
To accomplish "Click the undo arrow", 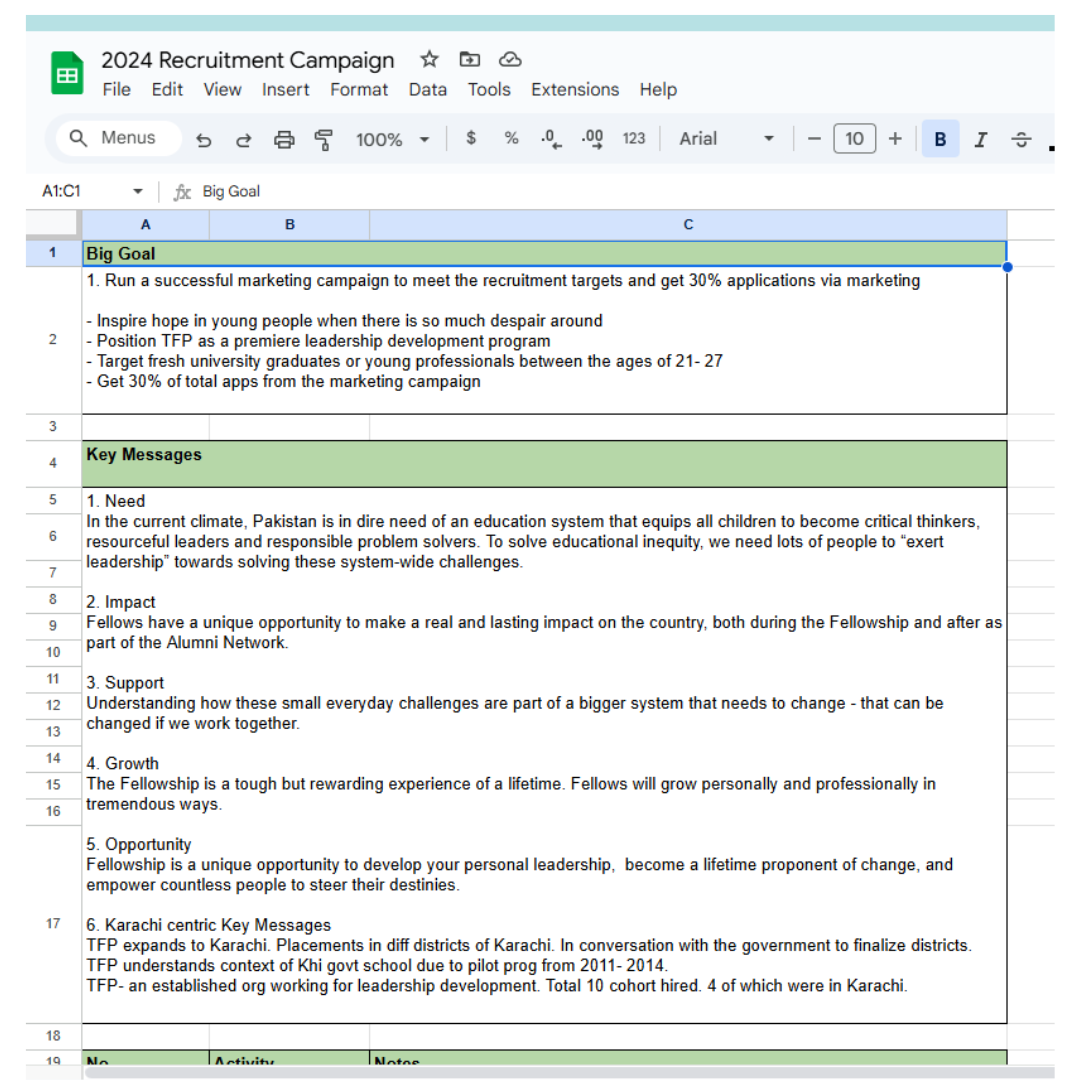I will 203,140.
